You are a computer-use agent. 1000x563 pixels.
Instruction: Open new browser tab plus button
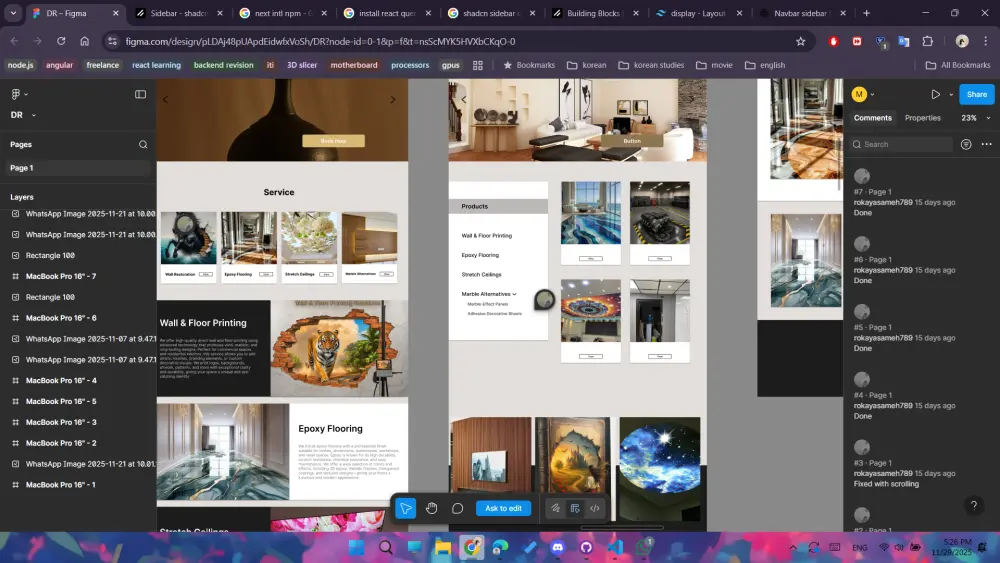tap(866, 13)
